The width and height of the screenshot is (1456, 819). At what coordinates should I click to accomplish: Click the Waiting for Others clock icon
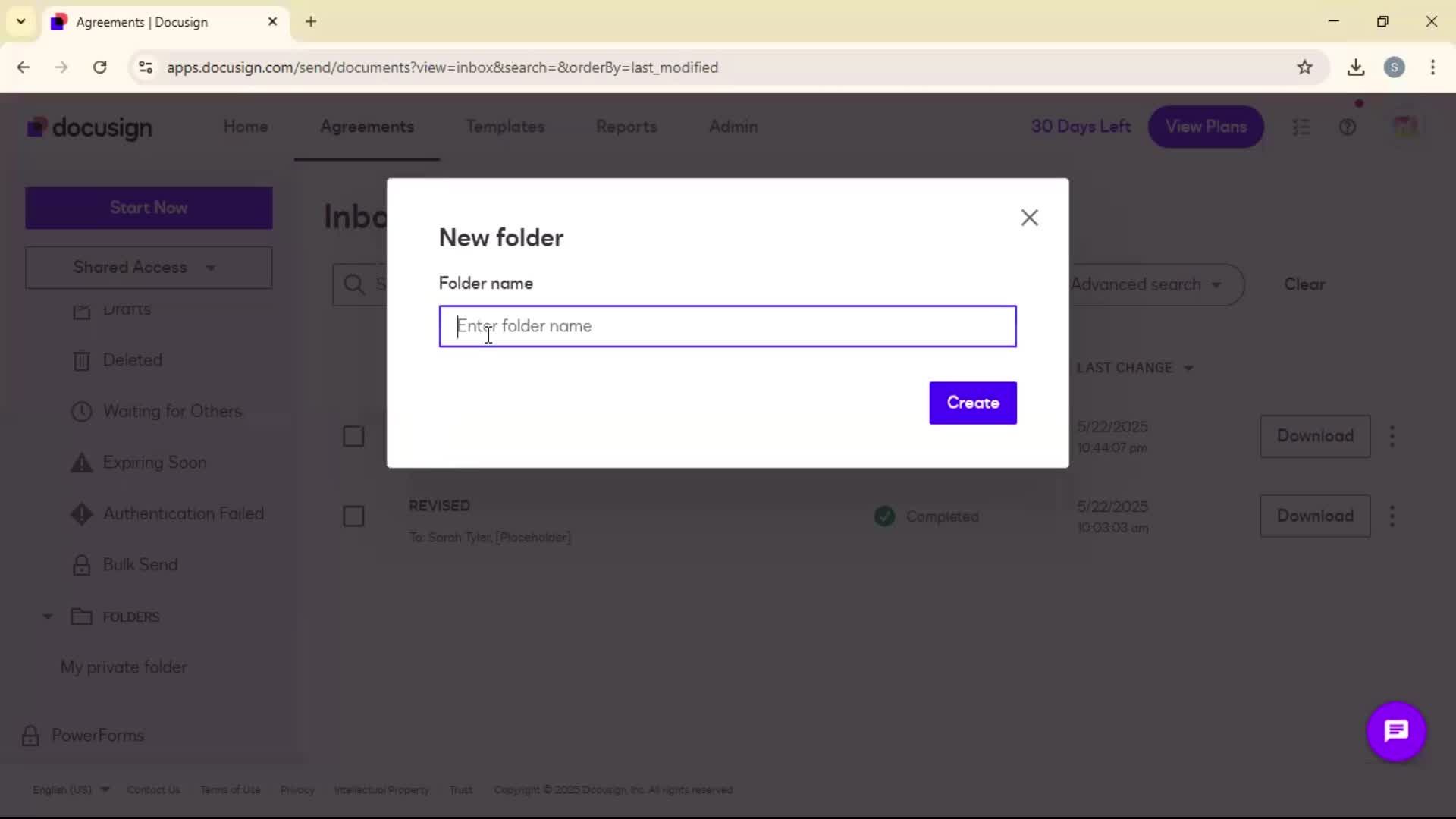[x=81, y=411]
